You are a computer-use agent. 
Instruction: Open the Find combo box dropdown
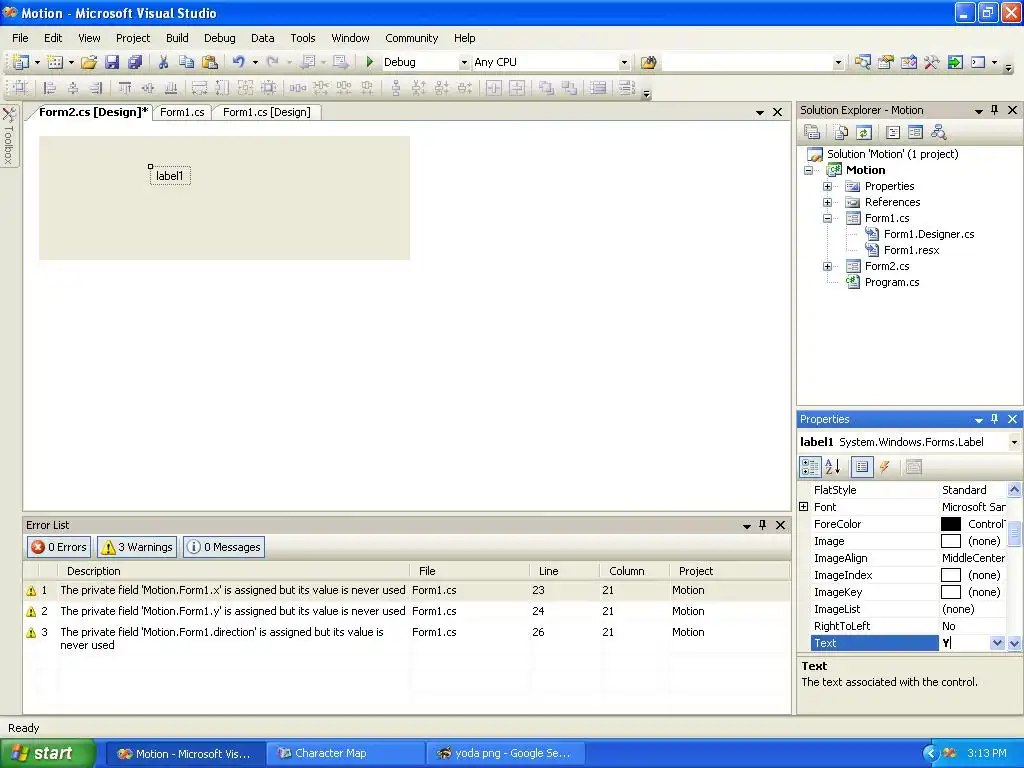click(x=838, y=62)
